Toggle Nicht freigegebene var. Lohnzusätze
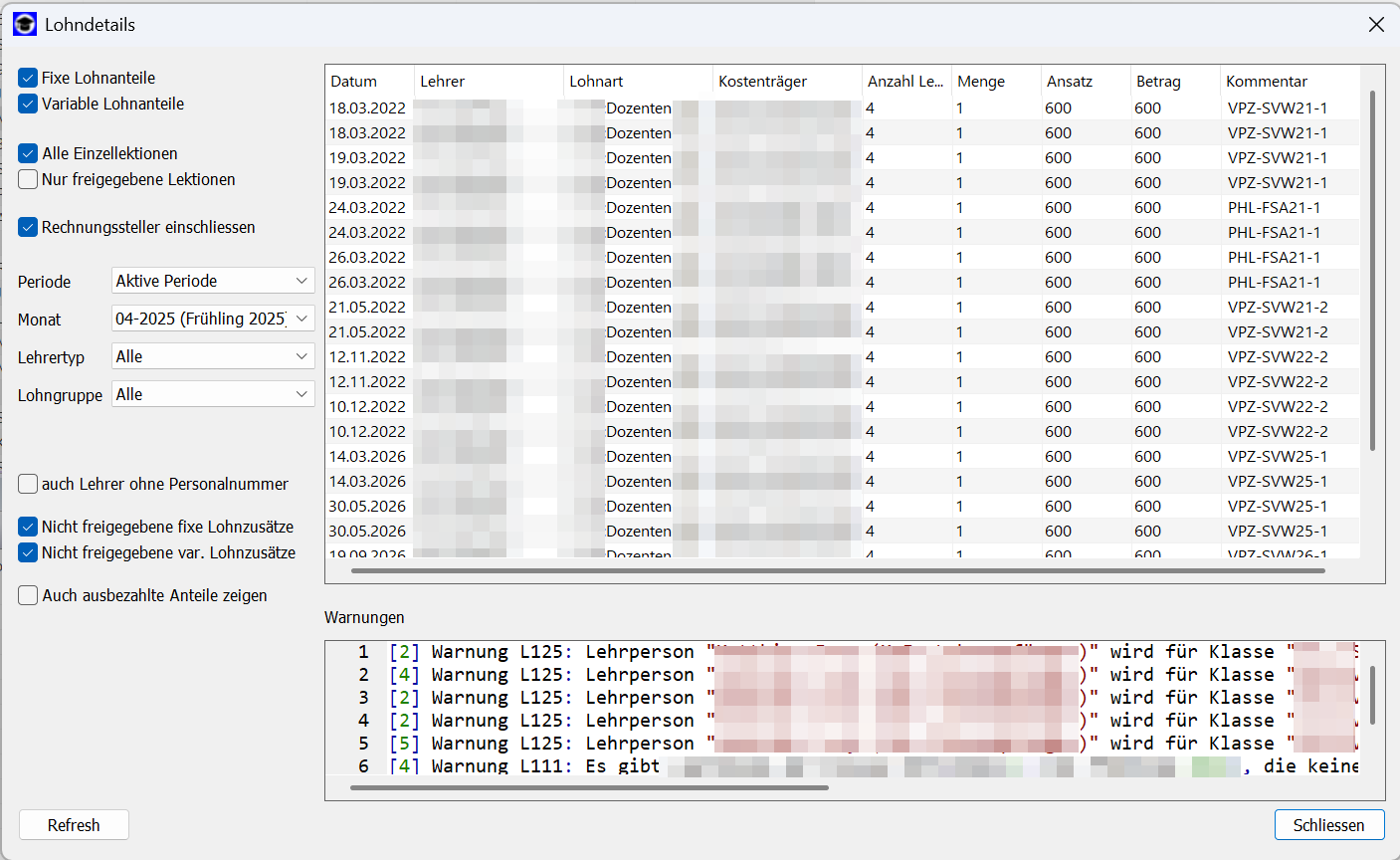 click(28, 552)
